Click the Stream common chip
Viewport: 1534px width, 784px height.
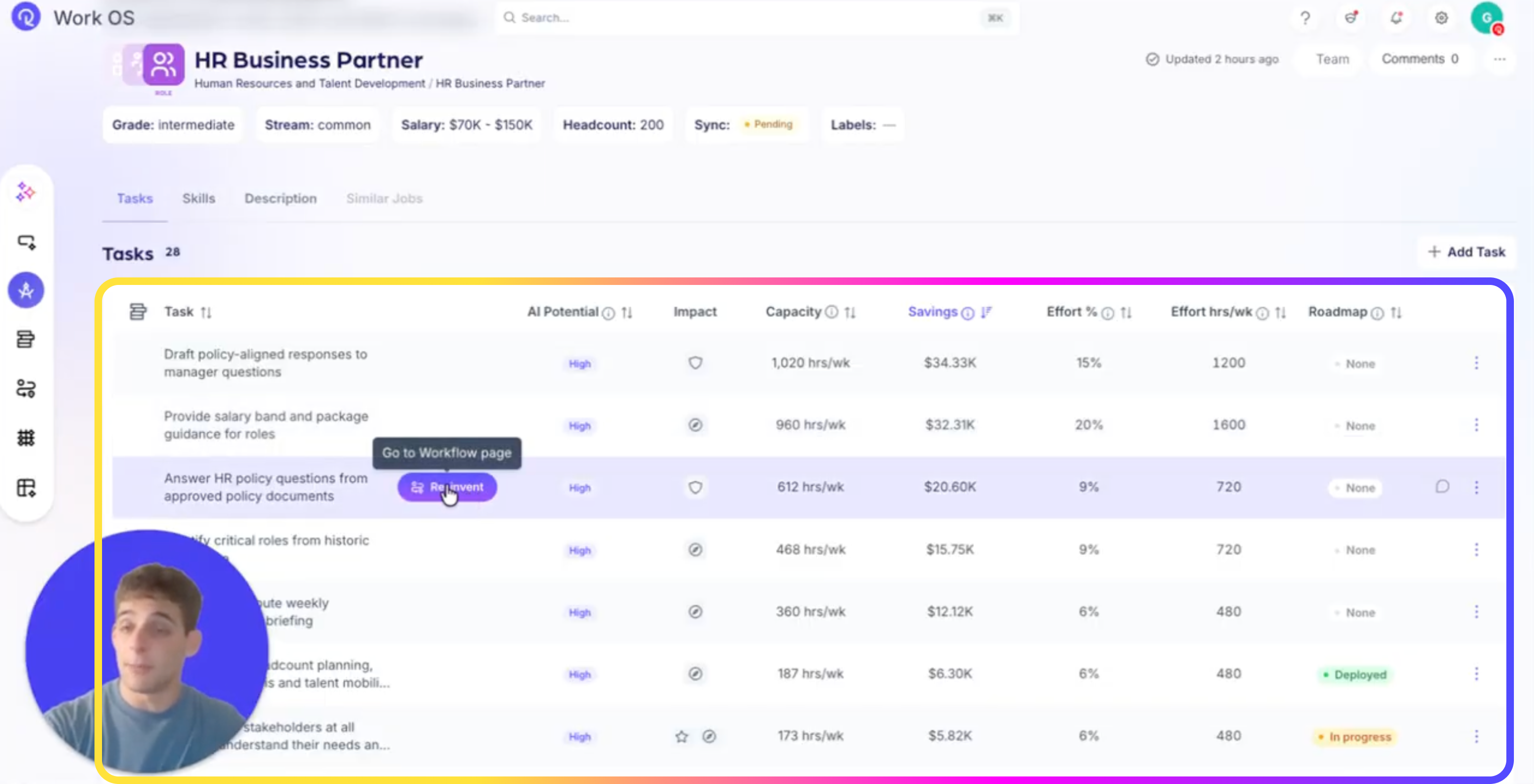tap(317, 125)
